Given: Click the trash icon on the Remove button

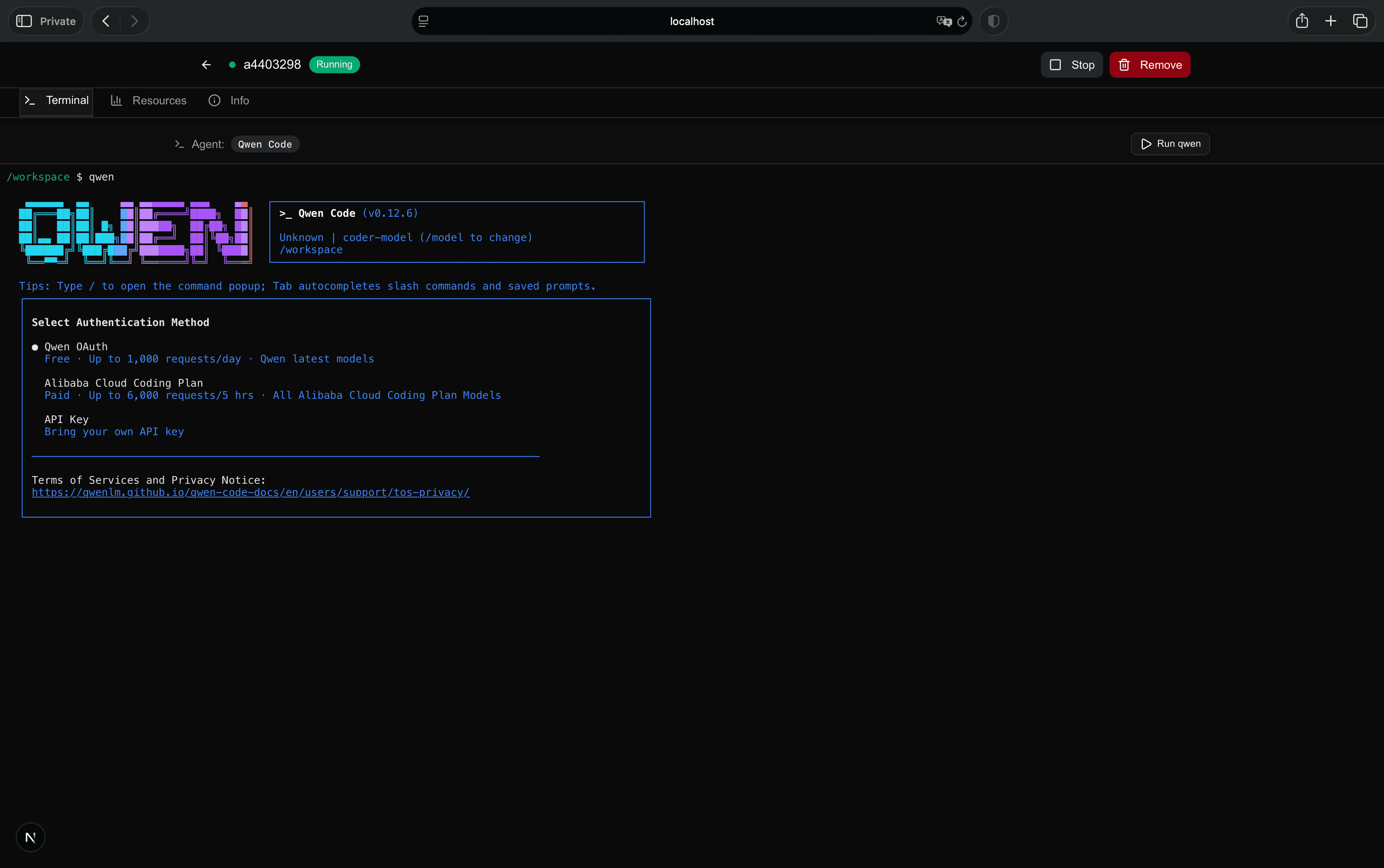Looking at the screenshot, I should tap(1125, 64).
